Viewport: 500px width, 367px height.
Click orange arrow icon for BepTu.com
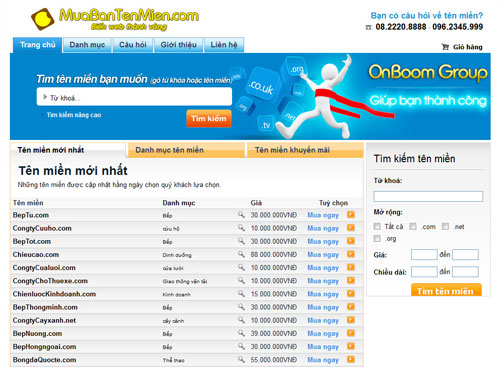[x=351, y=215]
